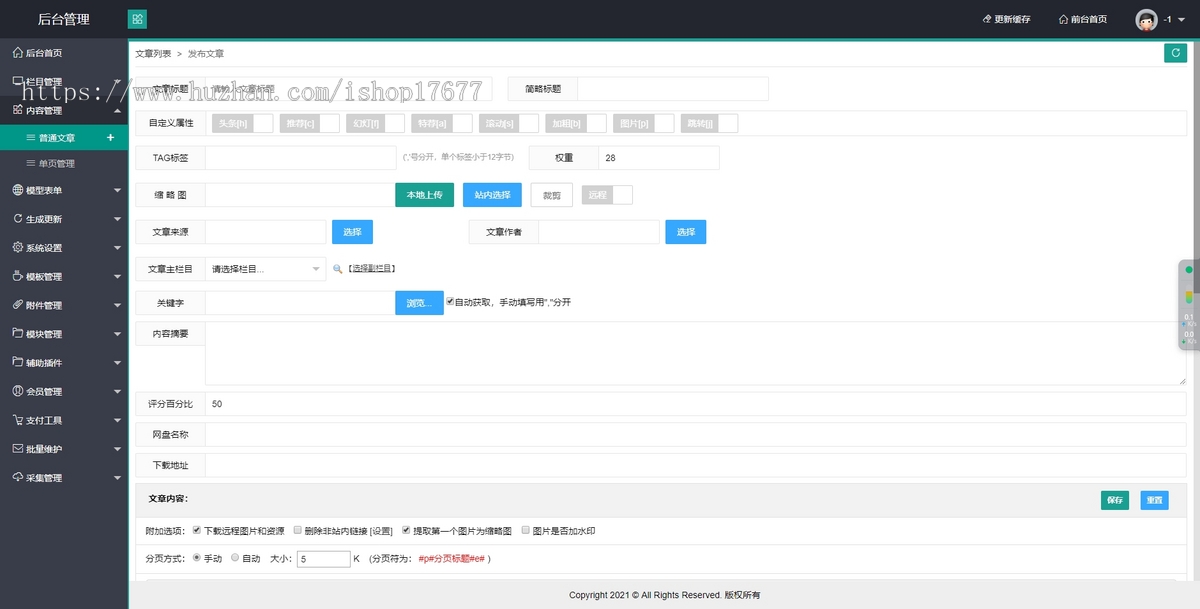Click the monitor icon for 栏目管理
Viewport: 1200px width, 609px height.
coord(18,82)
